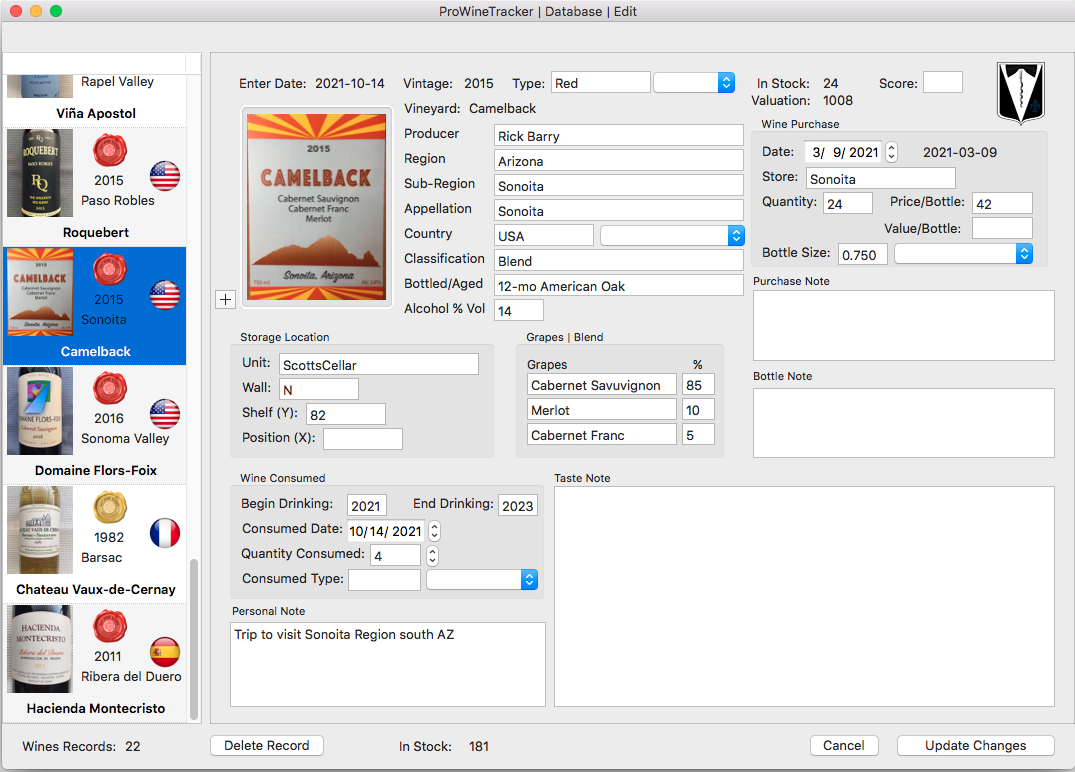
Task: Click the purchase Date stepper
Action: (892, 152)
